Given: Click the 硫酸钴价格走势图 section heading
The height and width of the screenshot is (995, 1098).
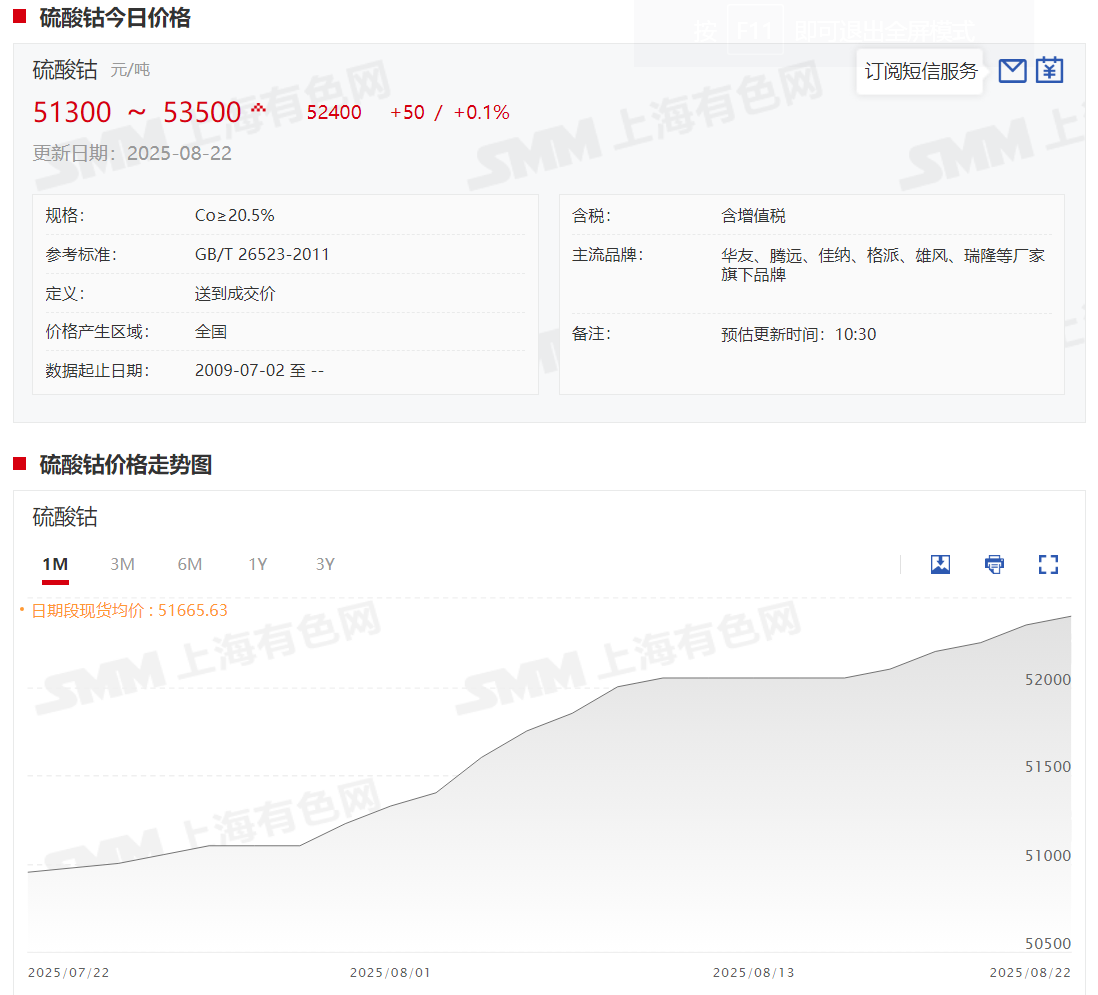Looking at the screenshot, I should (125, 464).
